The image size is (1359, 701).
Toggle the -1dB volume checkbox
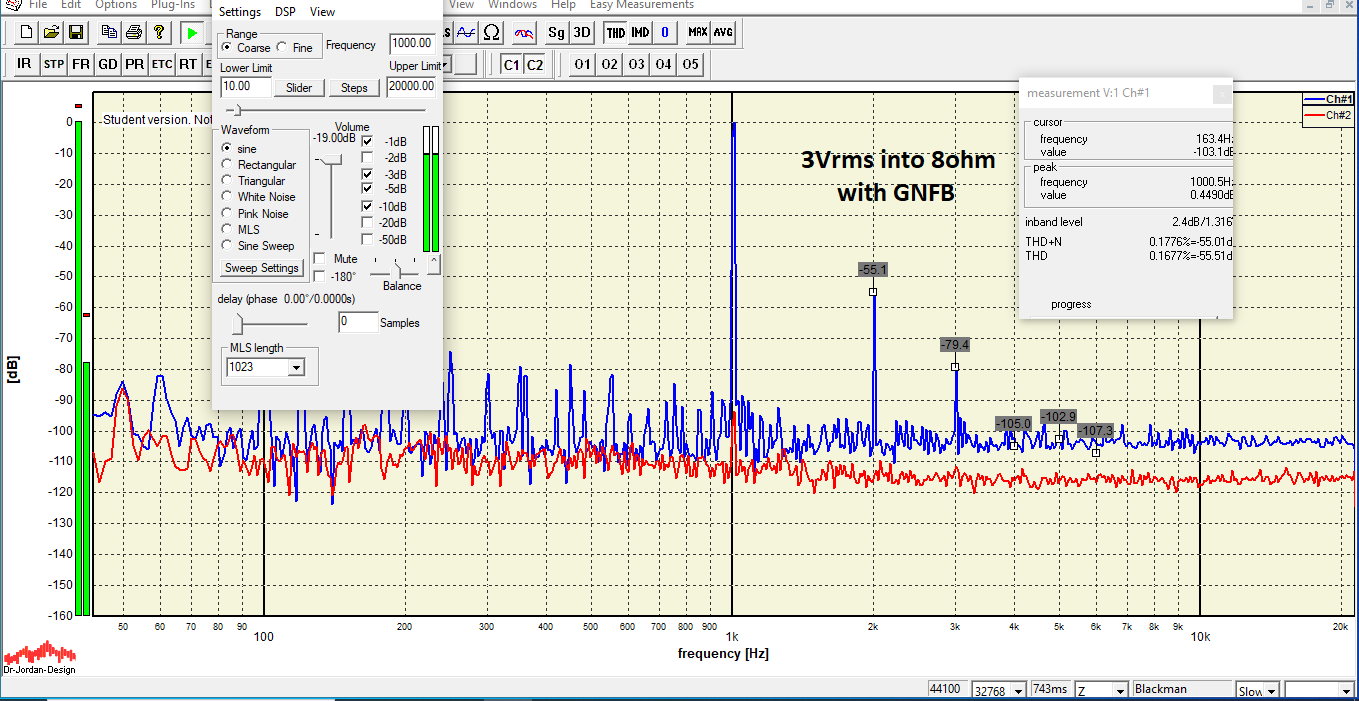point(367,142)
